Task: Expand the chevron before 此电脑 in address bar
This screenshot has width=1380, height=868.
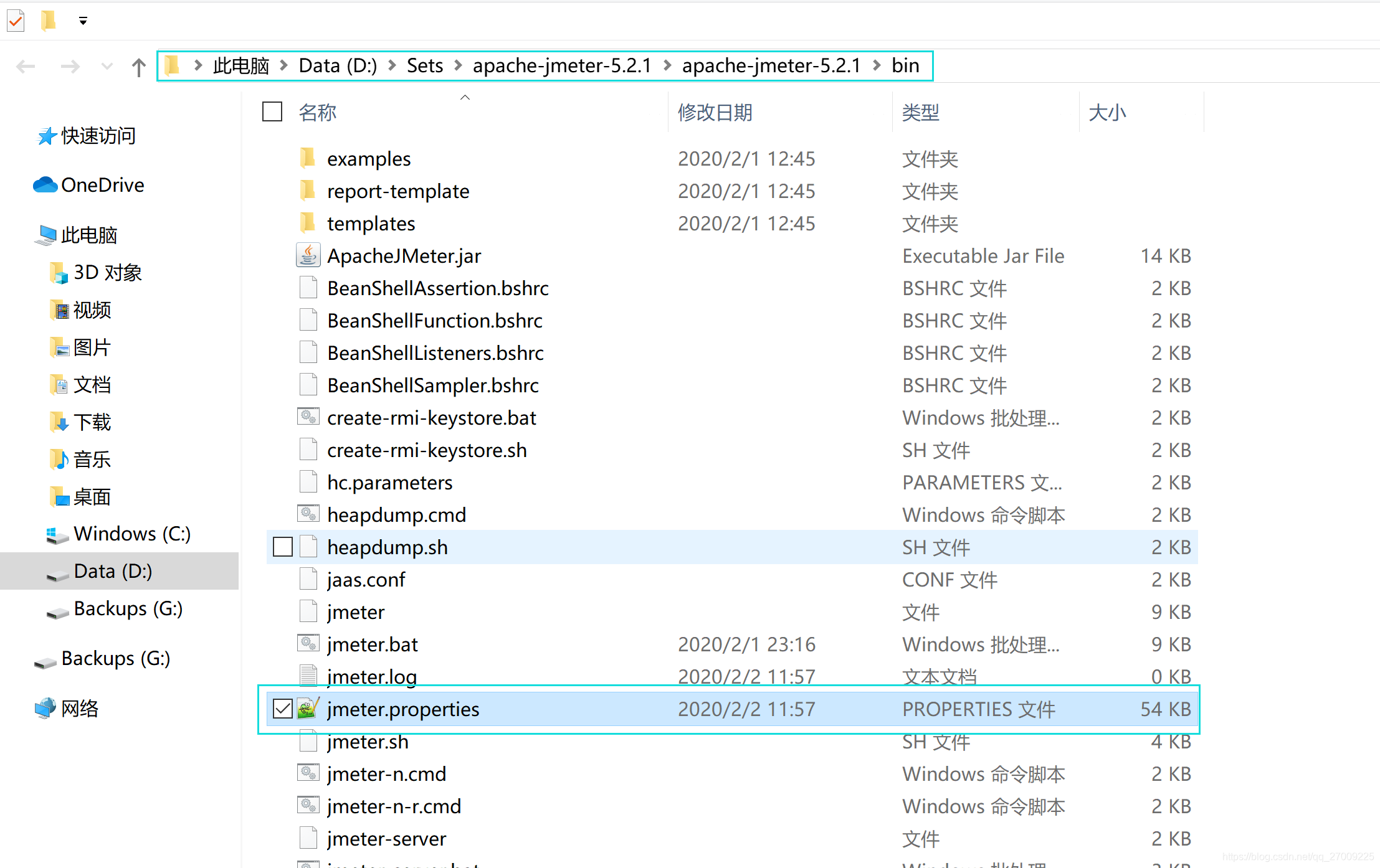Action: point(198,65)
